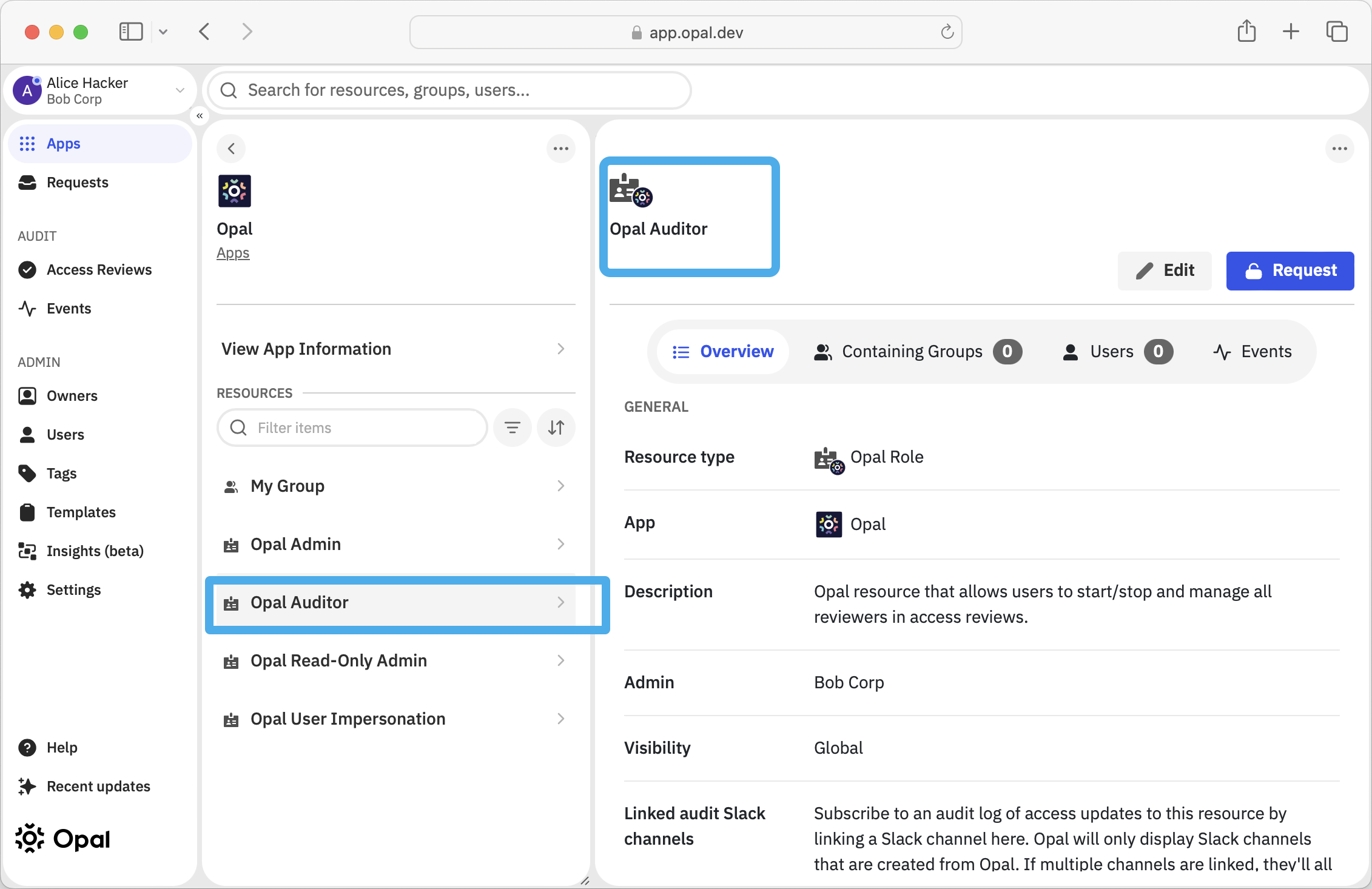The image size is (1372, 889).
Task: Click the sort resources icon
Action: [x=556, y=428]
